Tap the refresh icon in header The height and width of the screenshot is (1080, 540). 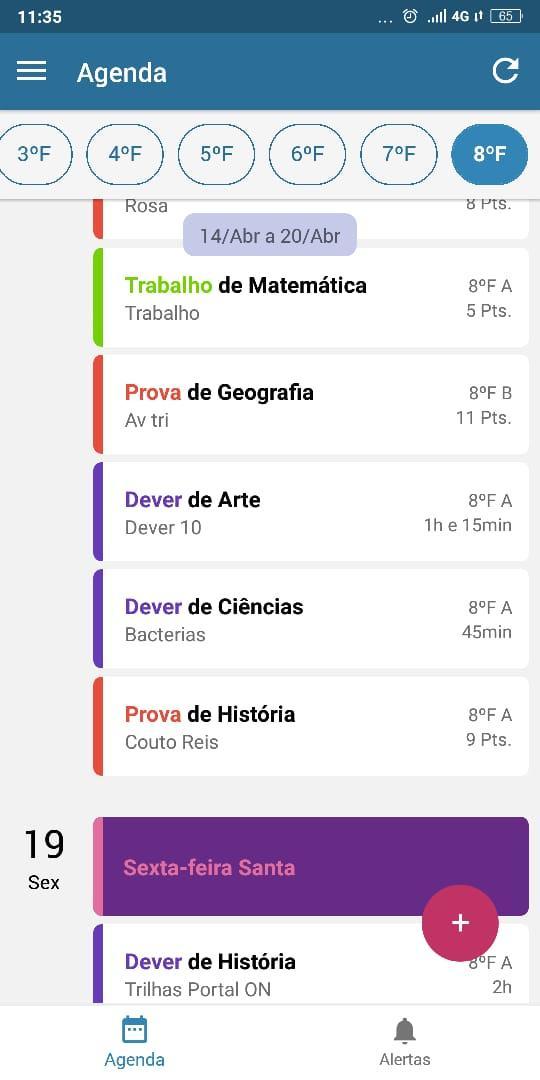[505, 71]
